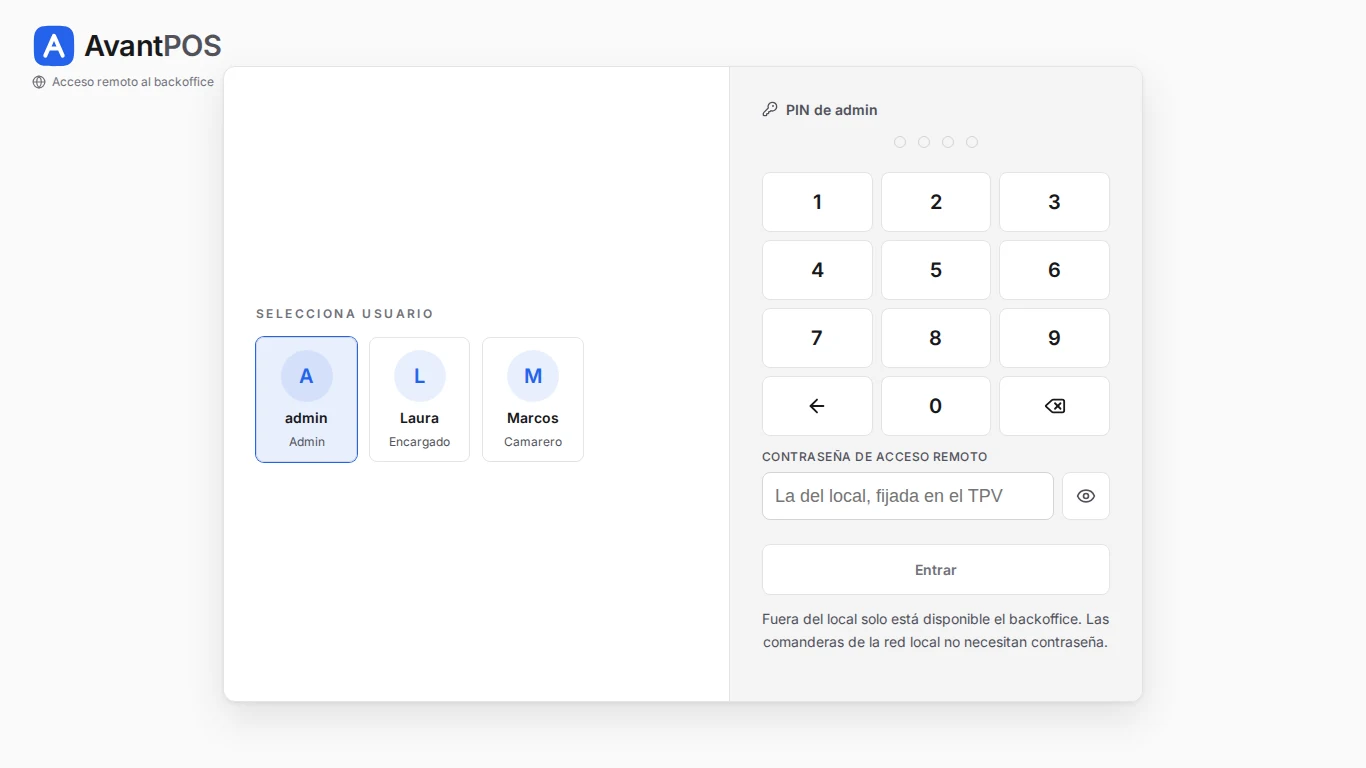Image resolution: width=1366 pixels, height=768 pixels.
Task: Show password with the eye icon
Action: coord(1086,496)
